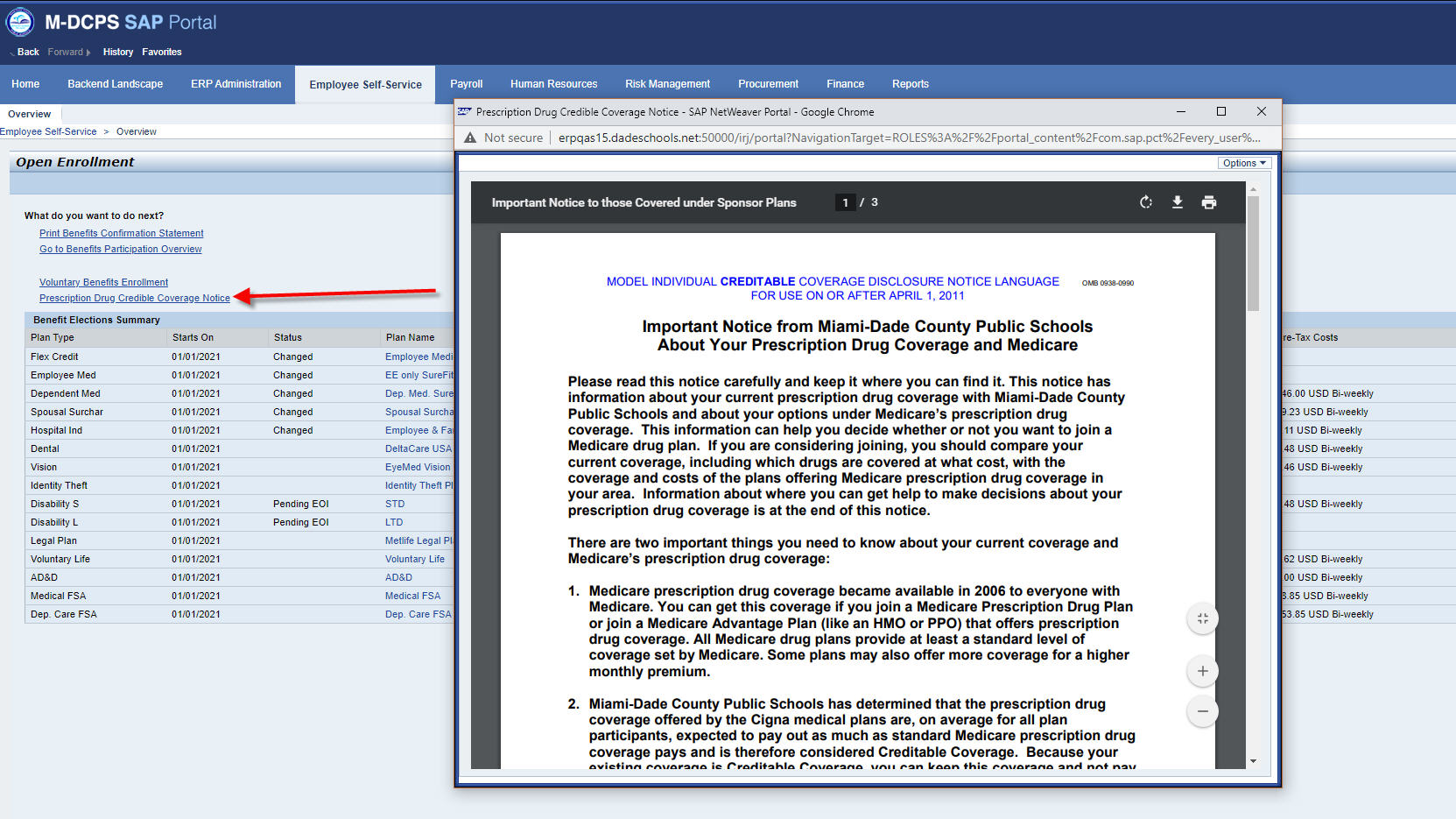This screenshot has width=1456, height=819.
Task: Open Prescription Drug Credible Coverage Notice link
Action: pyautogui.click(x=135, y=298)
